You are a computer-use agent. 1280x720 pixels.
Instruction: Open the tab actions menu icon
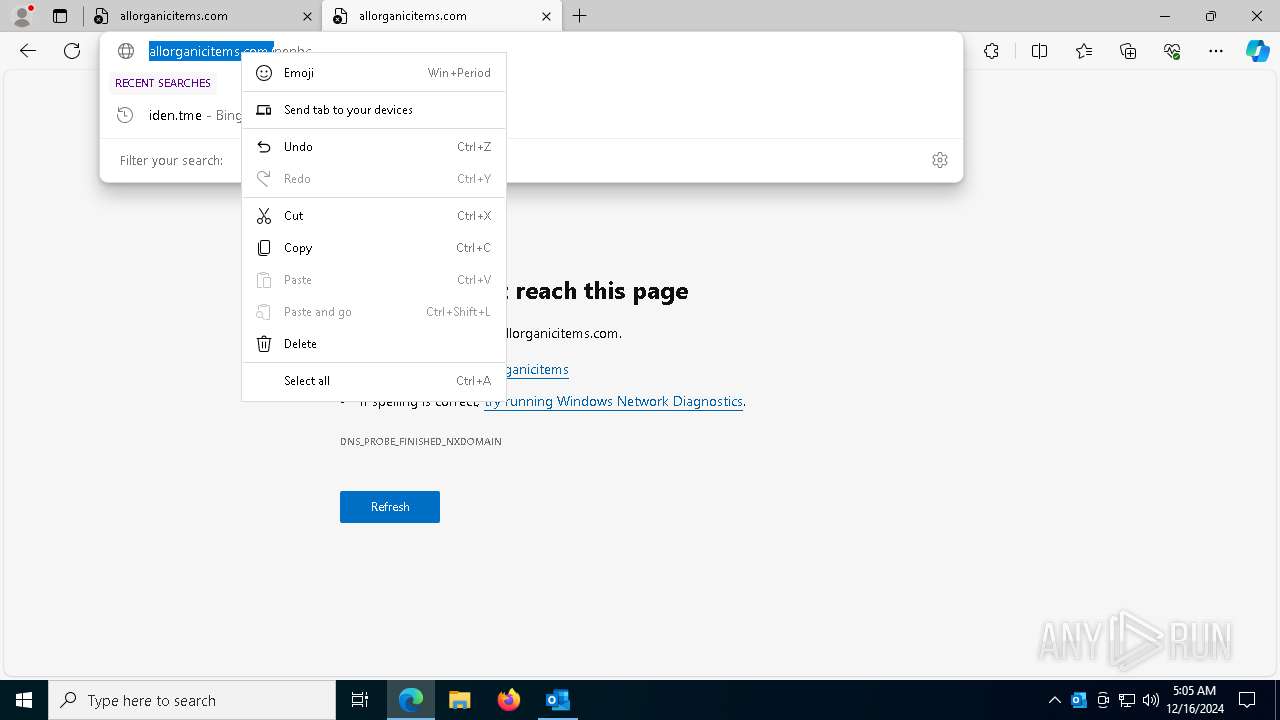click(60, 16)
